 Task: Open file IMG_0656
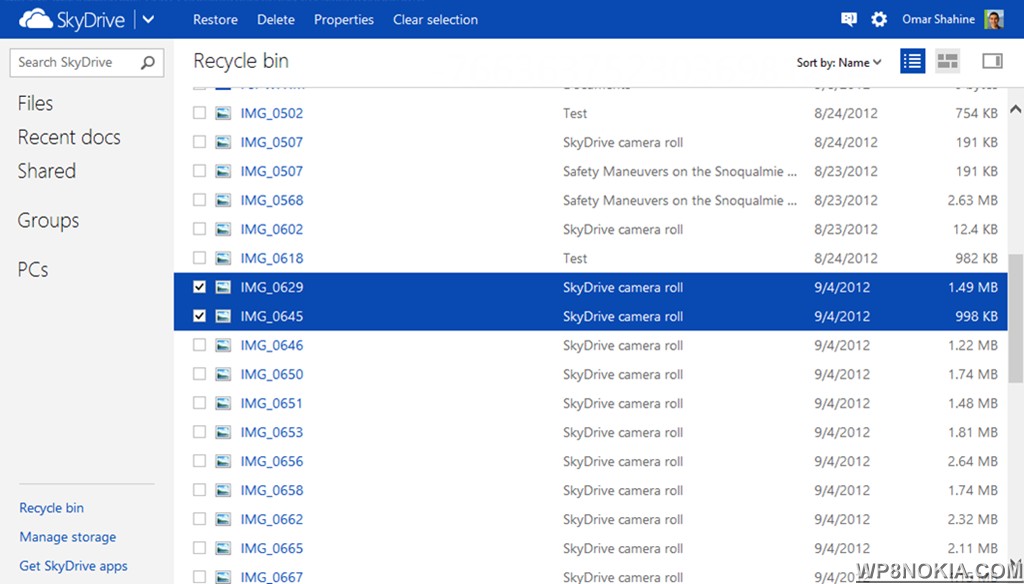(x=272, y=461)
